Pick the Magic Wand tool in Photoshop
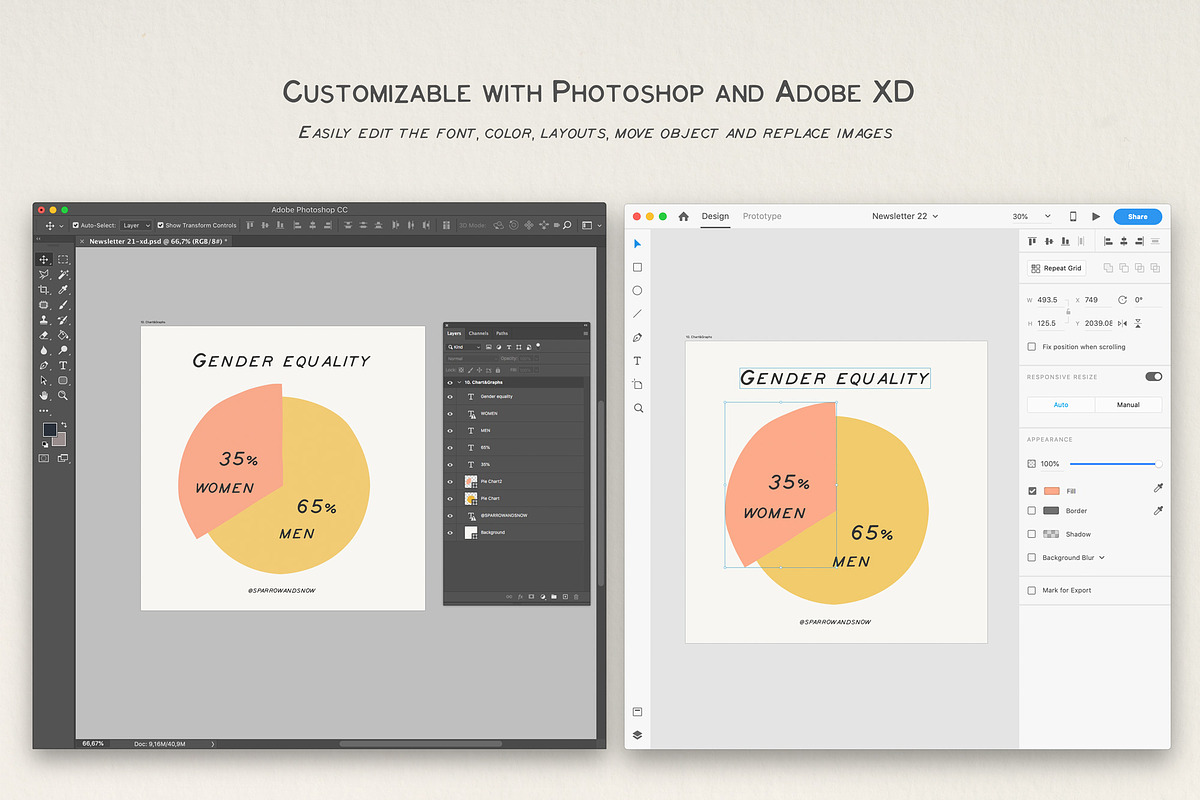This screenshot has height=800, width=1200. (x=63, y=274)
